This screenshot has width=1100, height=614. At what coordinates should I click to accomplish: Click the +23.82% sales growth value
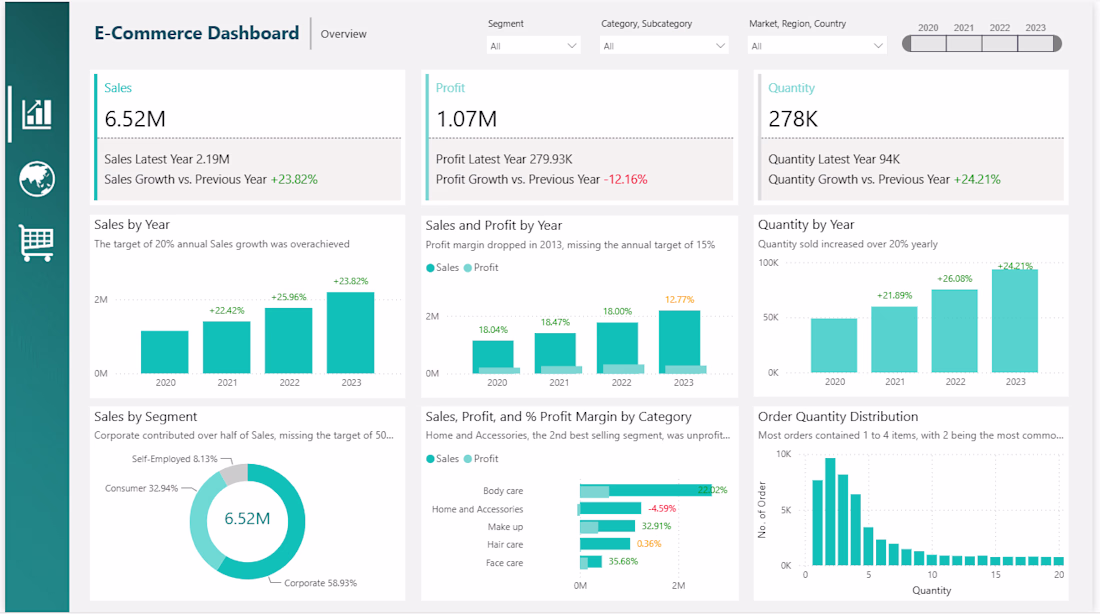point(294,180)
